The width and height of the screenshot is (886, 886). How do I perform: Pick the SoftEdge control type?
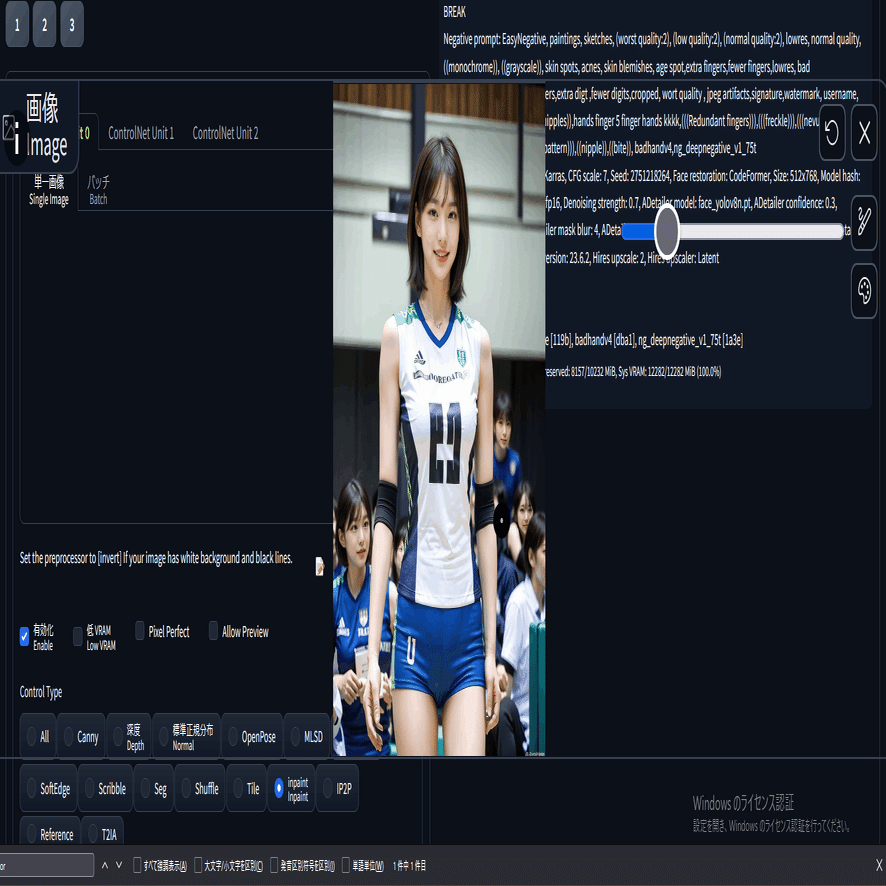[49, 788]
